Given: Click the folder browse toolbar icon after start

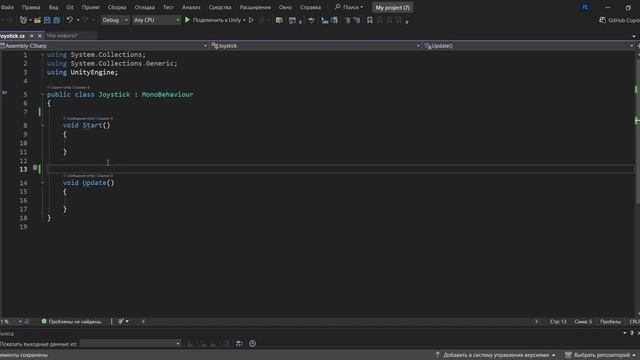Looking at the screenshot, I should 279,20.
